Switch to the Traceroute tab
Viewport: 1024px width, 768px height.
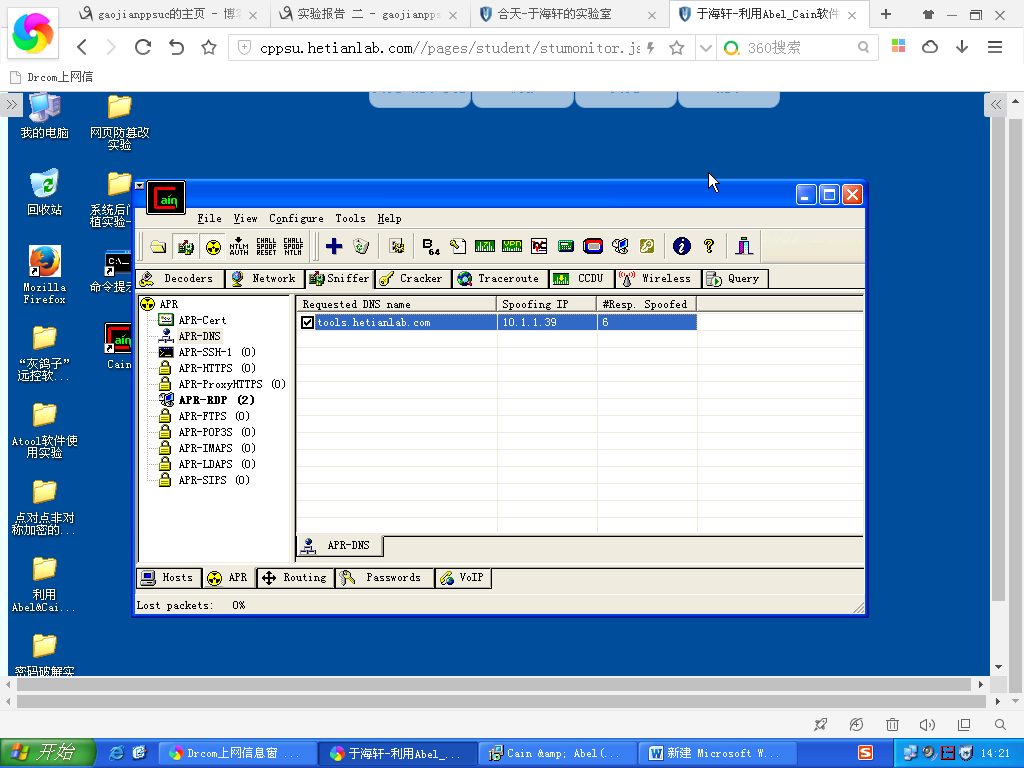(x=500, y=279)
